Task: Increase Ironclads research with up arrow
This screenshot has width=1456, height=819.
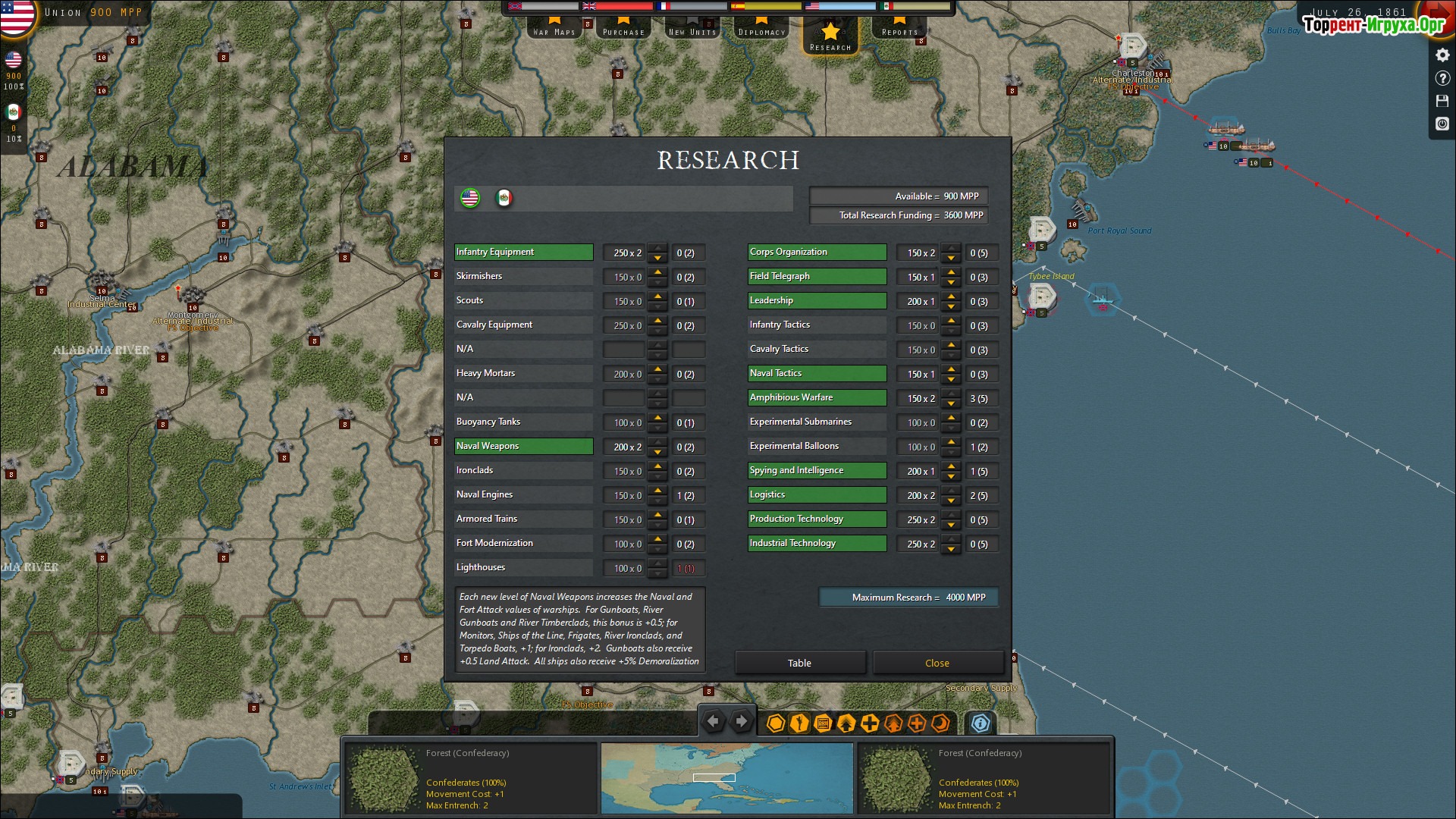Action: (x=657, y=466)
